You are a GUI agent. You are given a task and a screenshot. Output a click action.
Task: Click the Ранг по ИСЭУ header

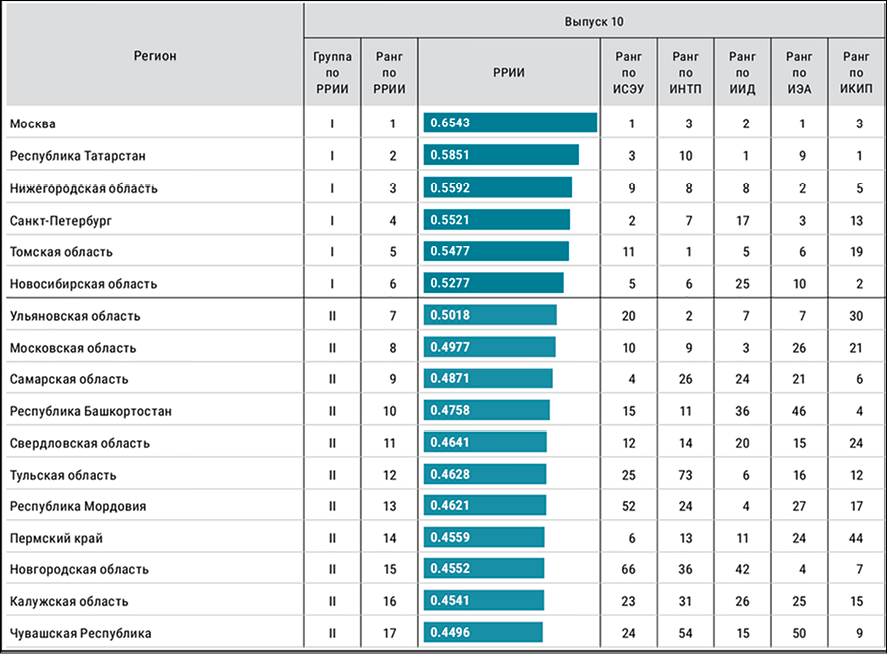tap(630, 73)
